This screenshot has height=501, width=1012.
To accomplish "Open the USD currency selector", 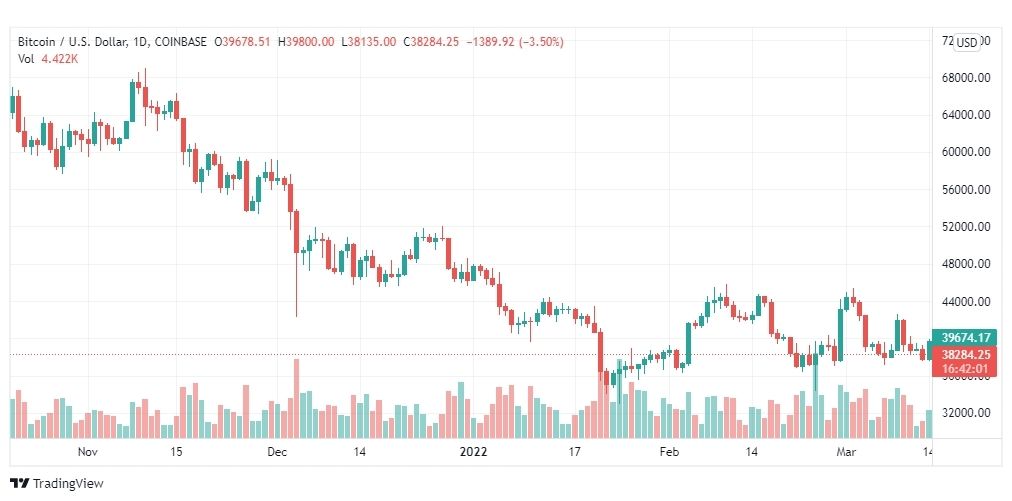I will [x=967, y=43].
